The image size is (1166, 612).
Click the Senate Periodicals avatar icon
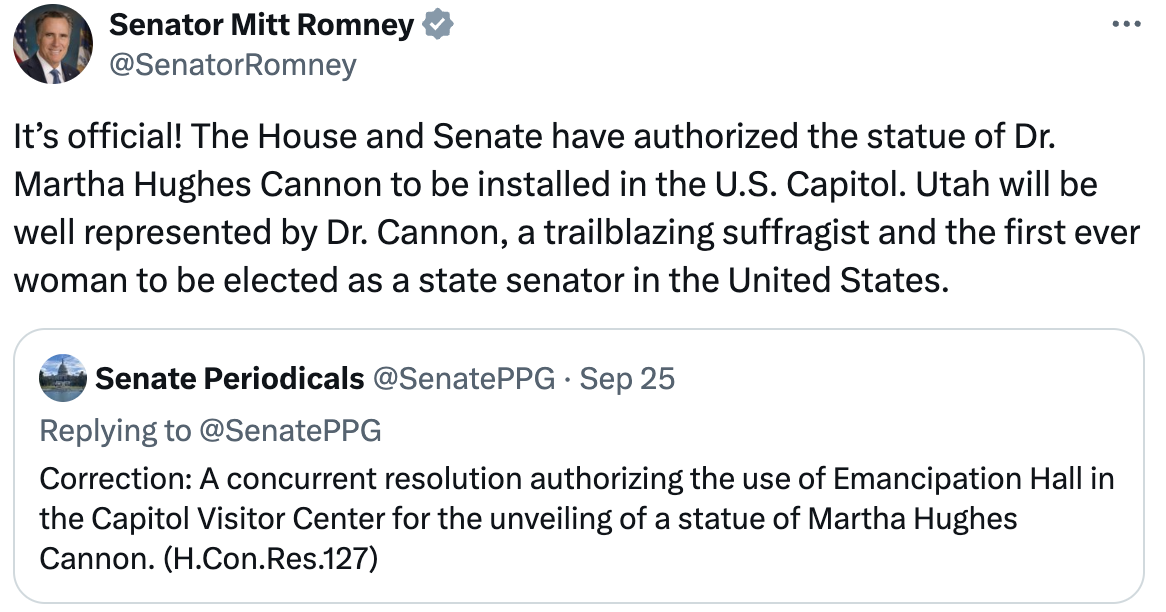[x=63, y=378]
